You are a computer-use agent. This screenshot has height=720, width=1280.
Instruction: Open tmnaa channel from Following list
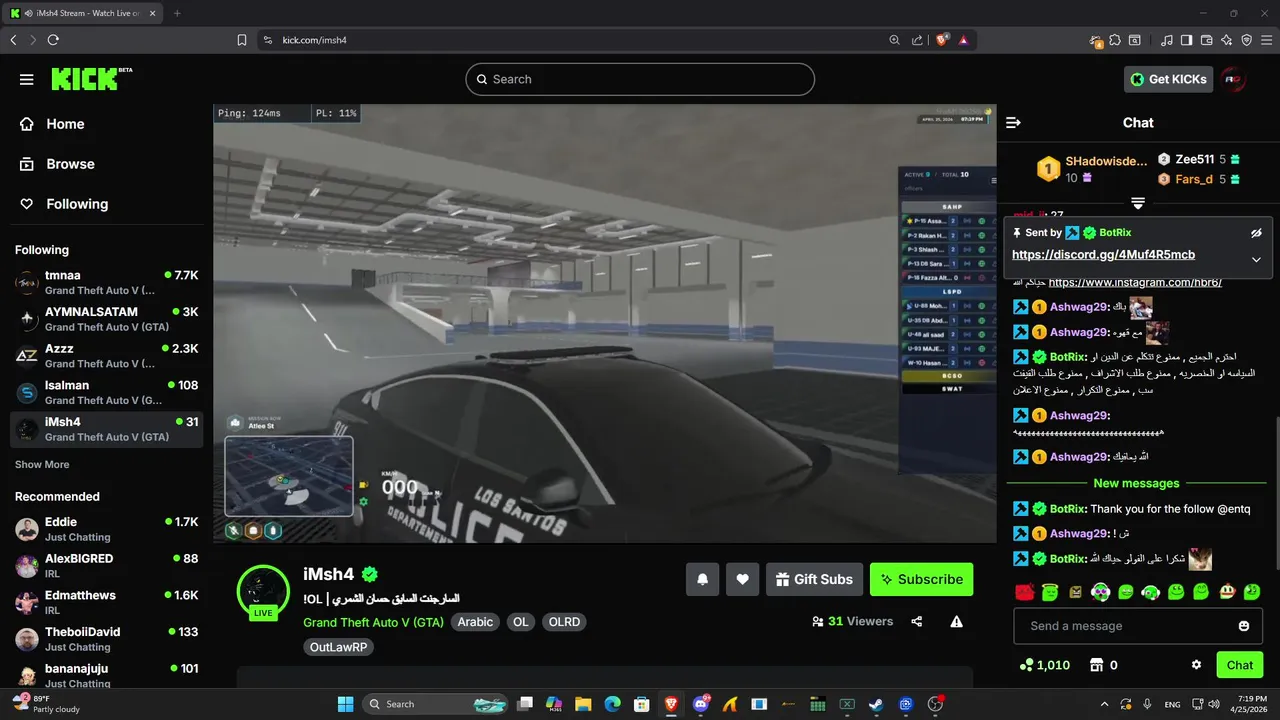coord(106,282)
